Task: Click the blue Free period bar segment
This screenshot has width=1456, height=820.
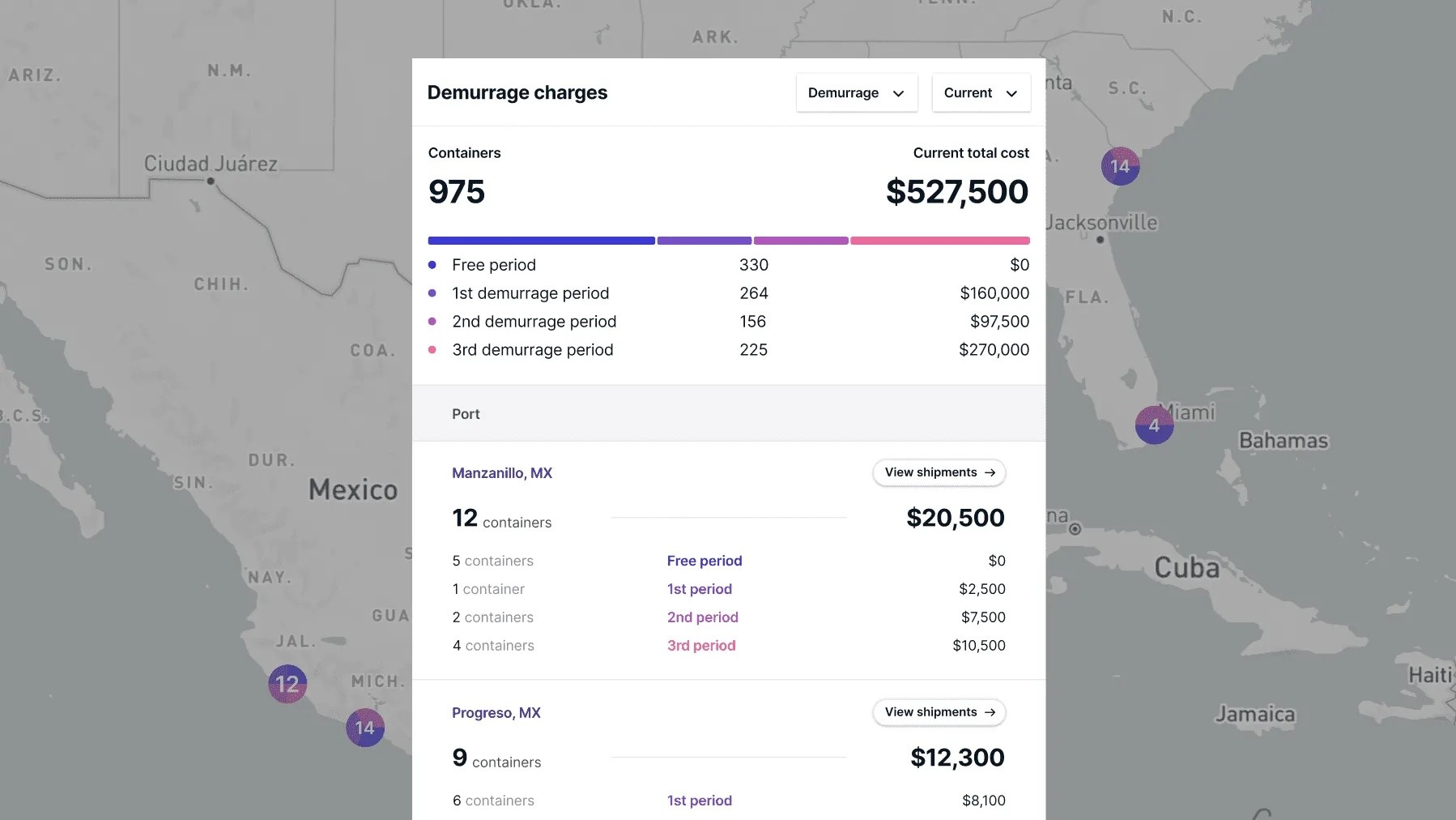Action: [x=541, y=241]
